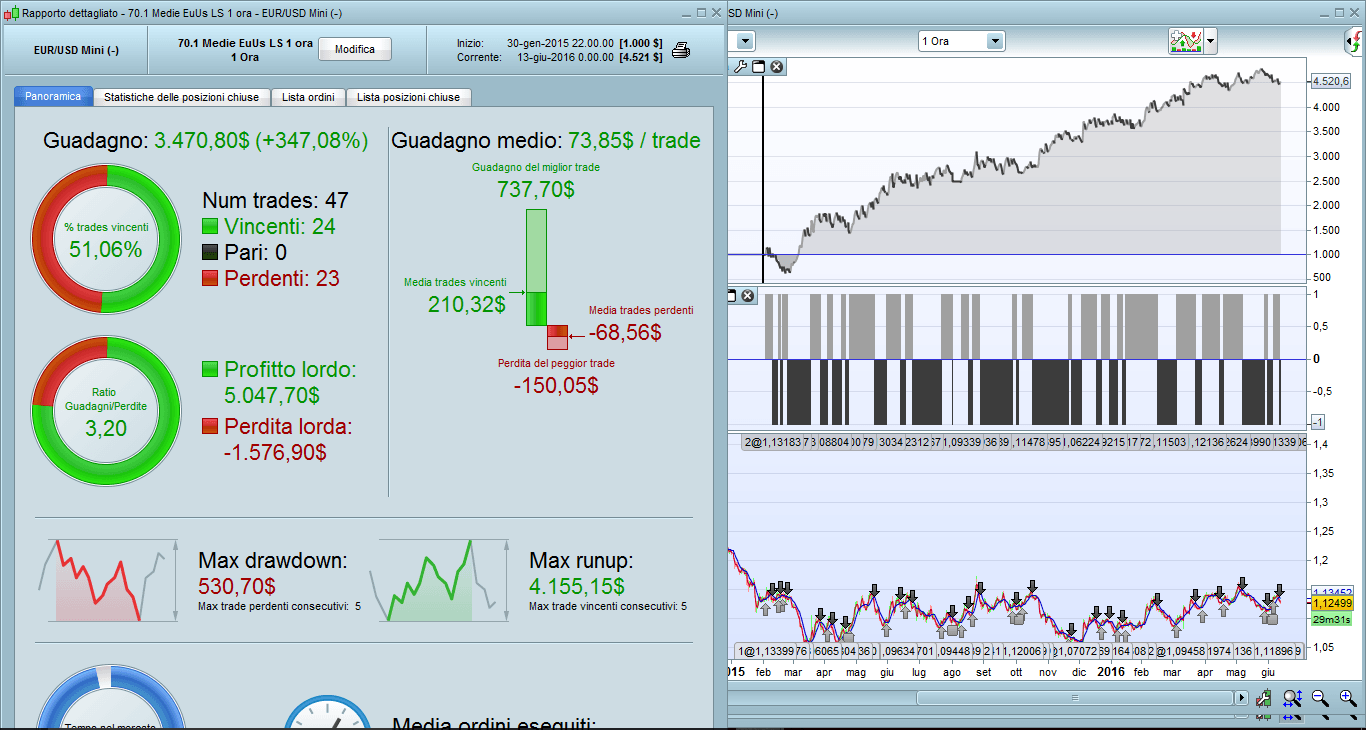Print the detailed report using printer icon
This screenshot has height=730, width=1366.
[x=681, y=50]
